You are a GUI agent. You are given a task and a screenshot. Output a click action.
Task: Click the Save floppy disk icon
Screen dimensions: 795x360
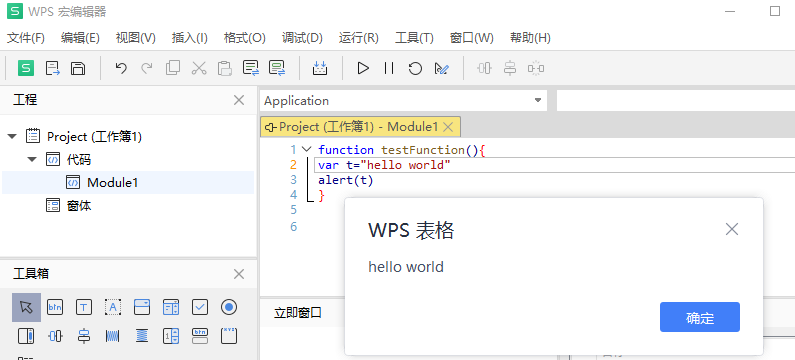point(78,68)
